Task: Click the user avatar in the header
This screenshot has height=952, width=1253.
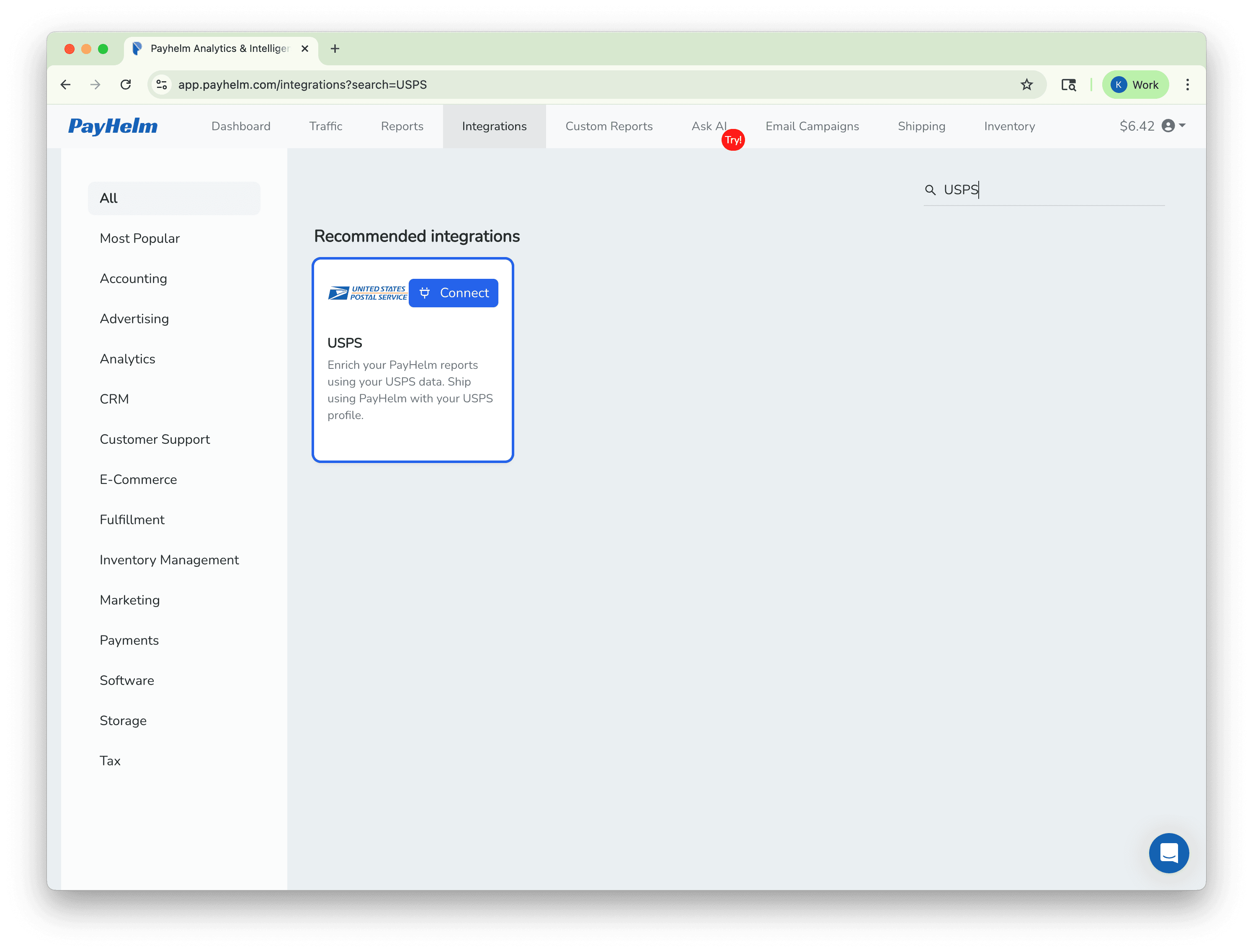Action: pos(1169,126)
